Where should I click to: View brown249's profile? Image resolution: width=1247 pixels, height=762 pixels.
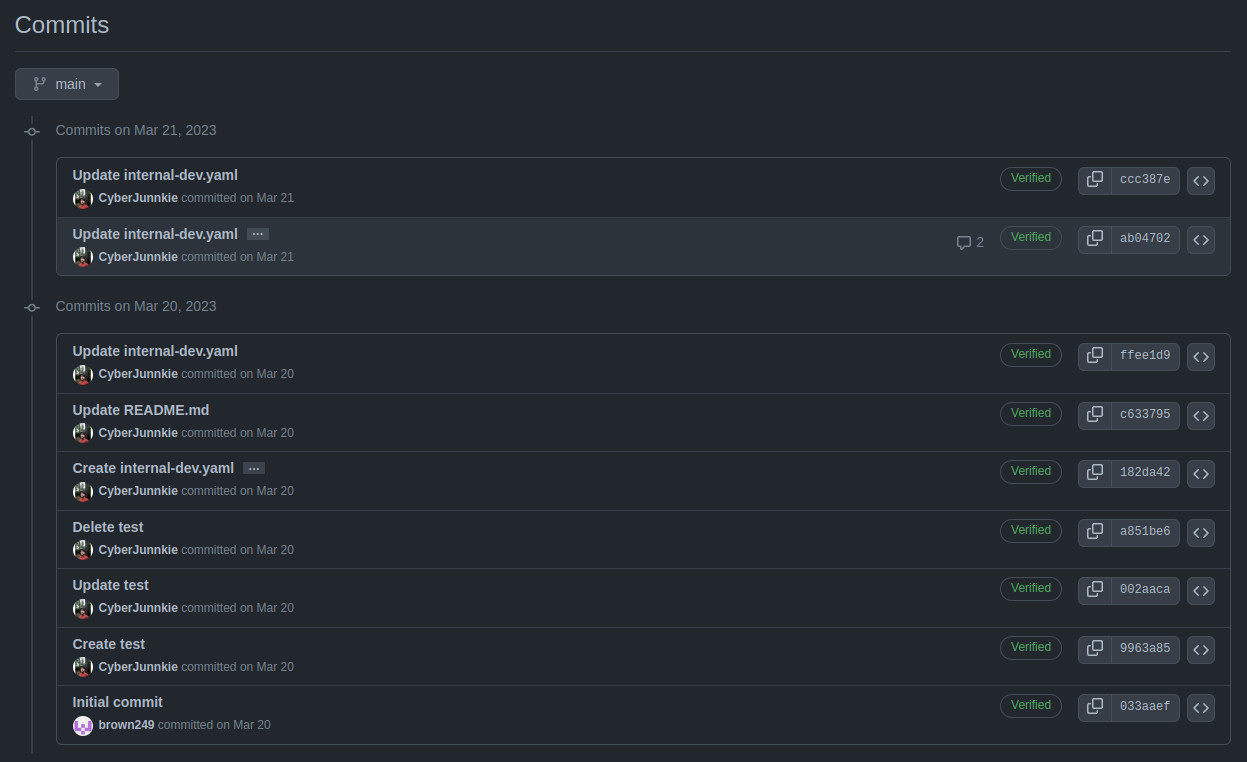click(127, 725)
